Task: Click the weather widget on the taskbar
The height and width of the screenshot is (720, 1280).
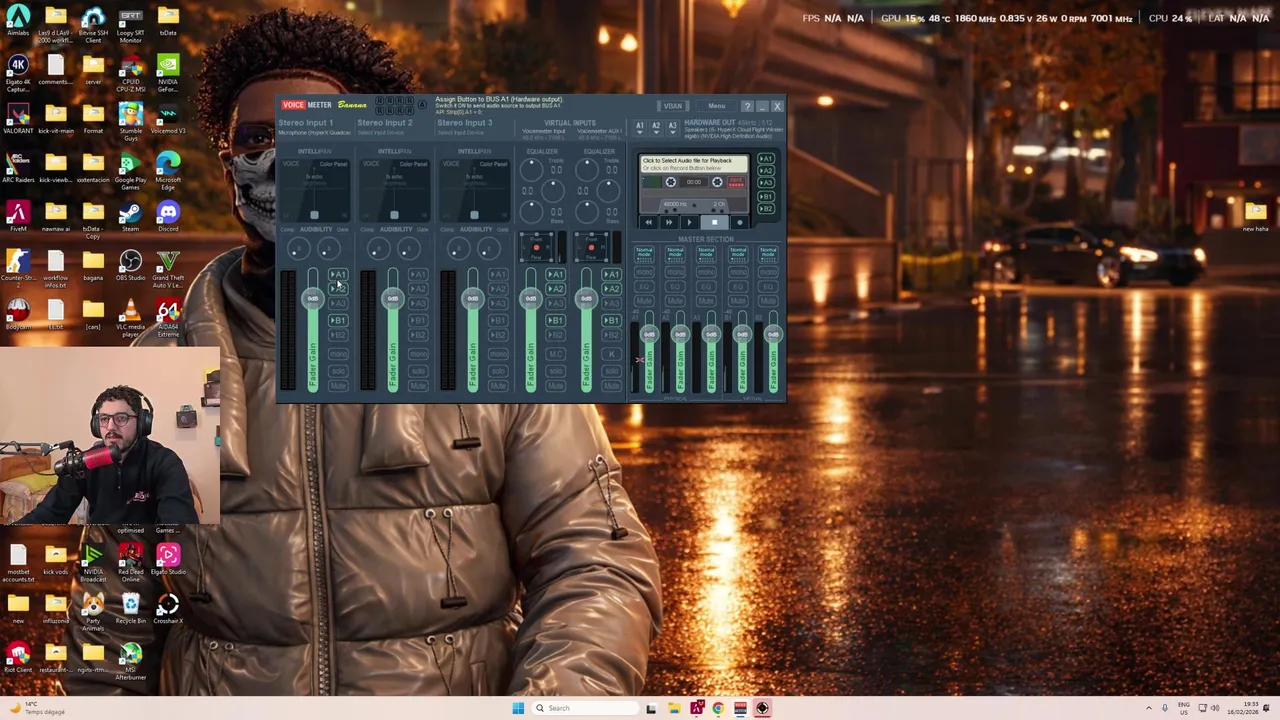Action: click(x=38, y=708)
